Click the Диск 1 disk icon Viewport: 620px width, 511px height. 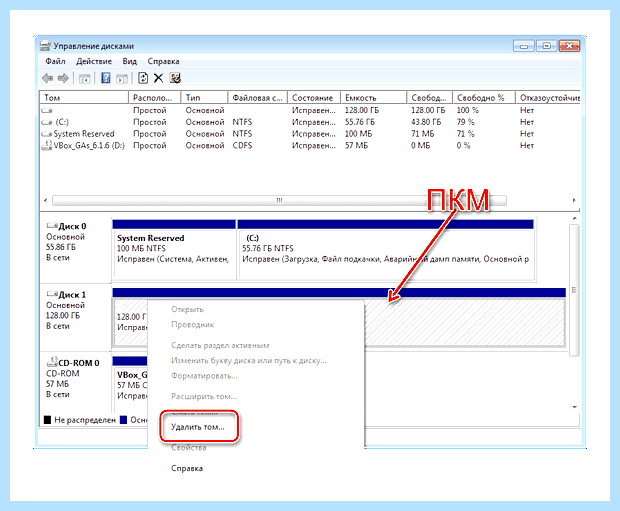click(x=52, y=294)
